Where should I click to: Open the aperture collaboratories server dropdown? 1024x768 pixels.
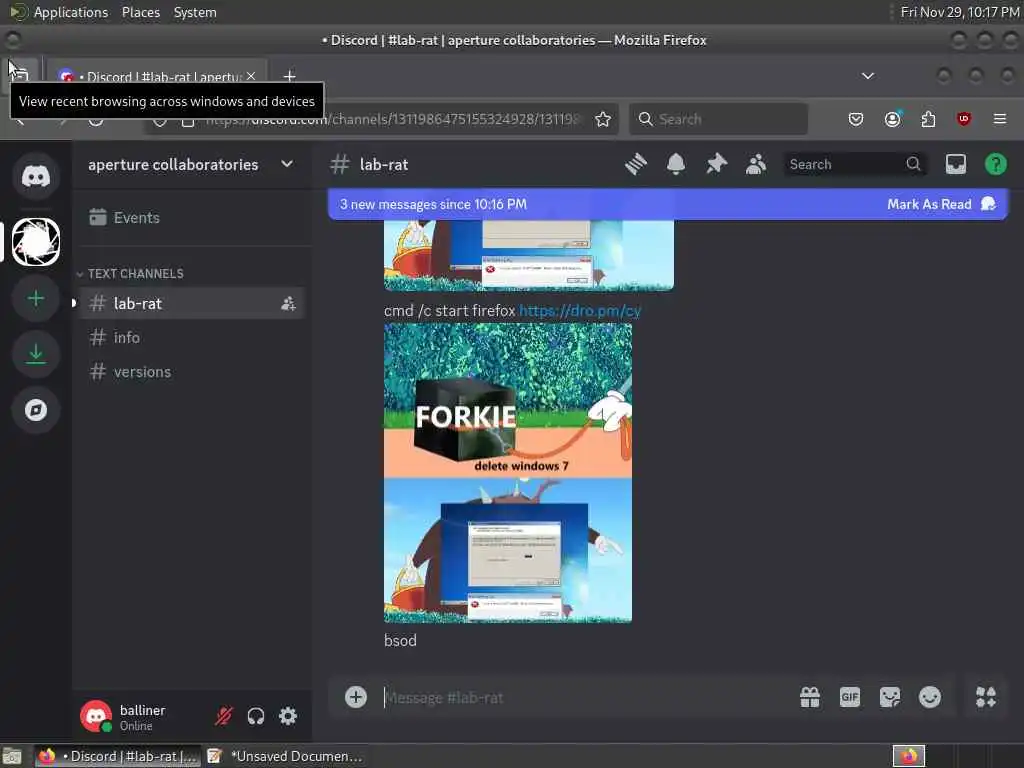pos(191,165)
